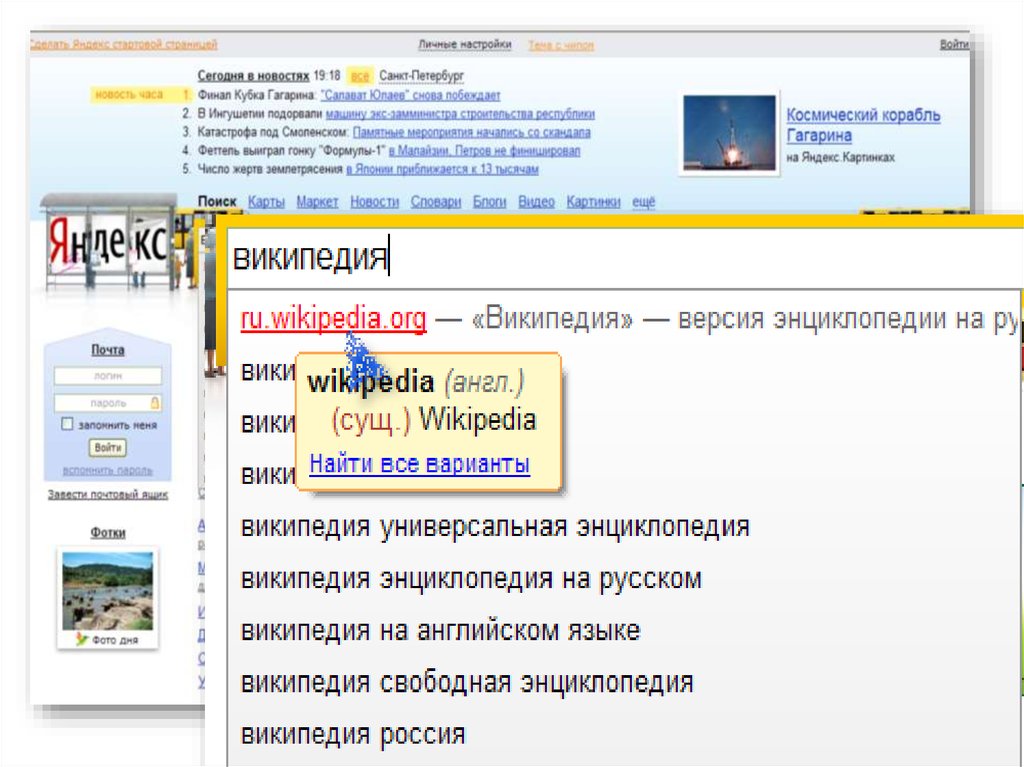Click the lock icon in password field

(x=154, y=402)
